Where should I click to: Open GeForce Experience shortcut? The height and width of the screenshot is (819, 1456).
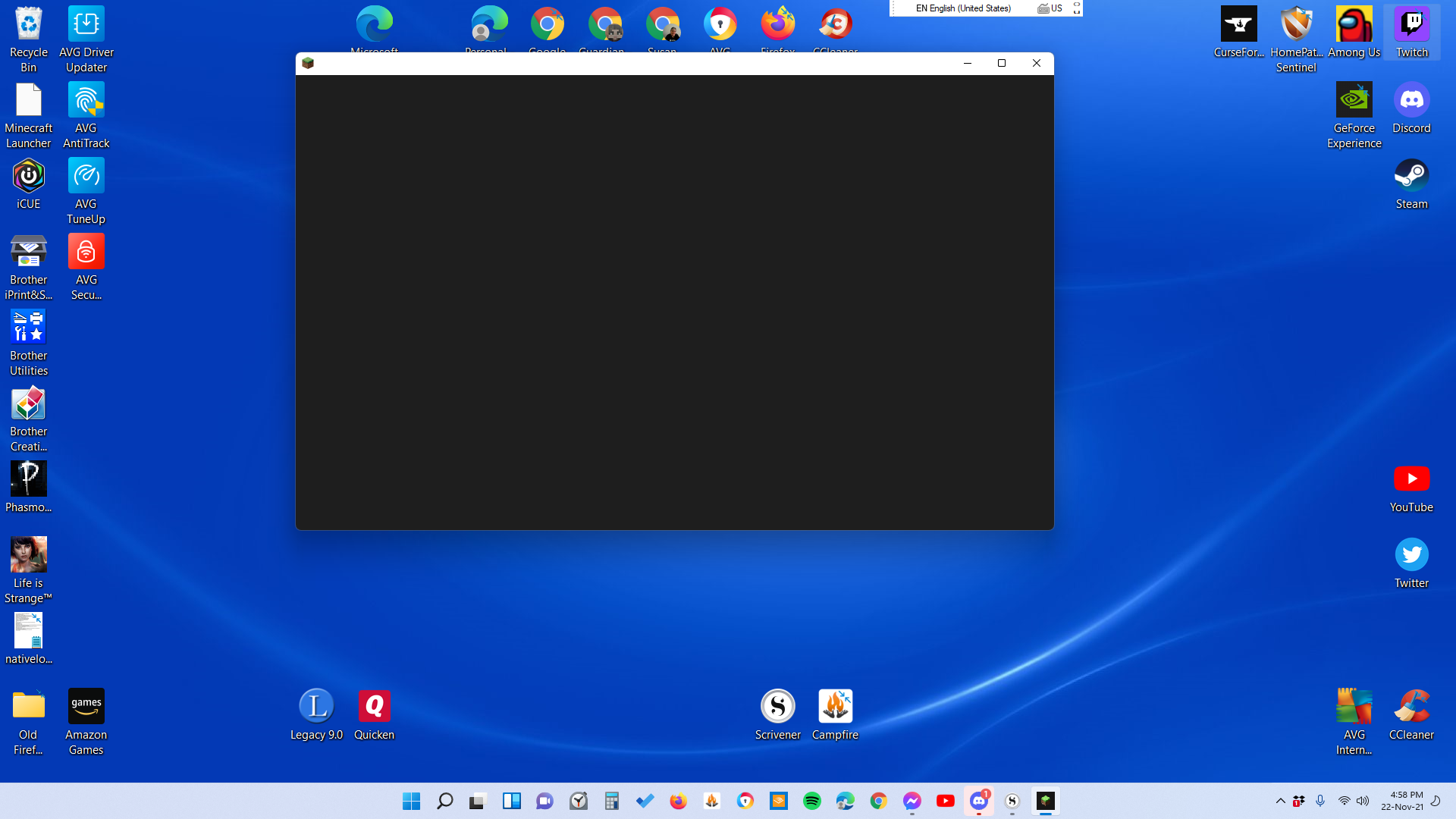[x=1354, y=114]
